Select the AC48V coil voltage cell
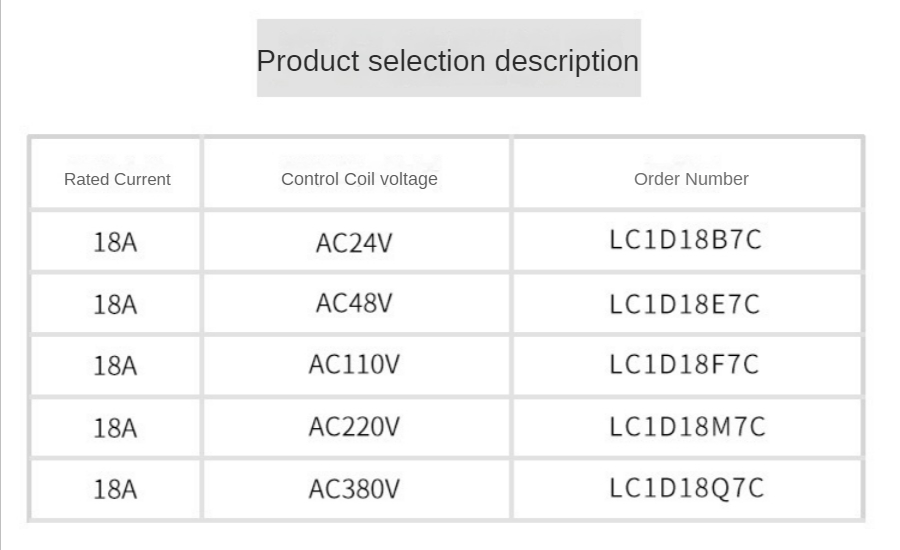This screenshot has height=550, width=900. pyautogui.click(x=354, y=304)
